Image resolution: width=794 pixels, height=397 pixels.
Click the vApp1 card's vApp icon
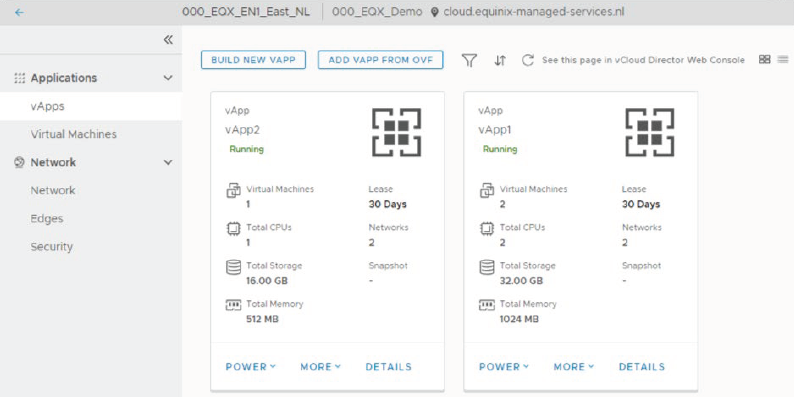(650, 132)
